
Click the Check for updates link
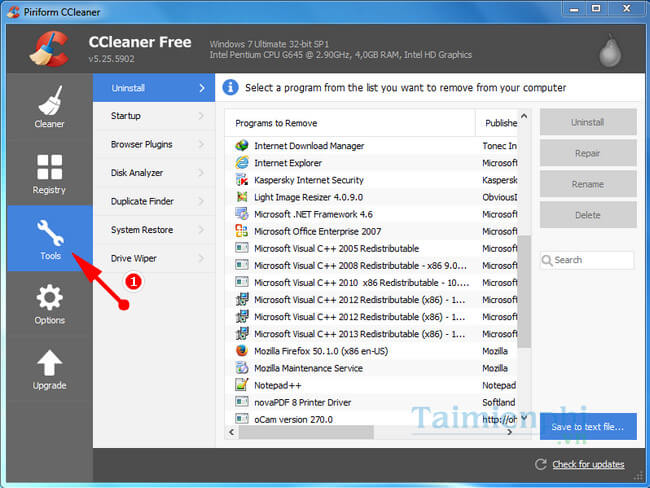click(x=588, y=464)
